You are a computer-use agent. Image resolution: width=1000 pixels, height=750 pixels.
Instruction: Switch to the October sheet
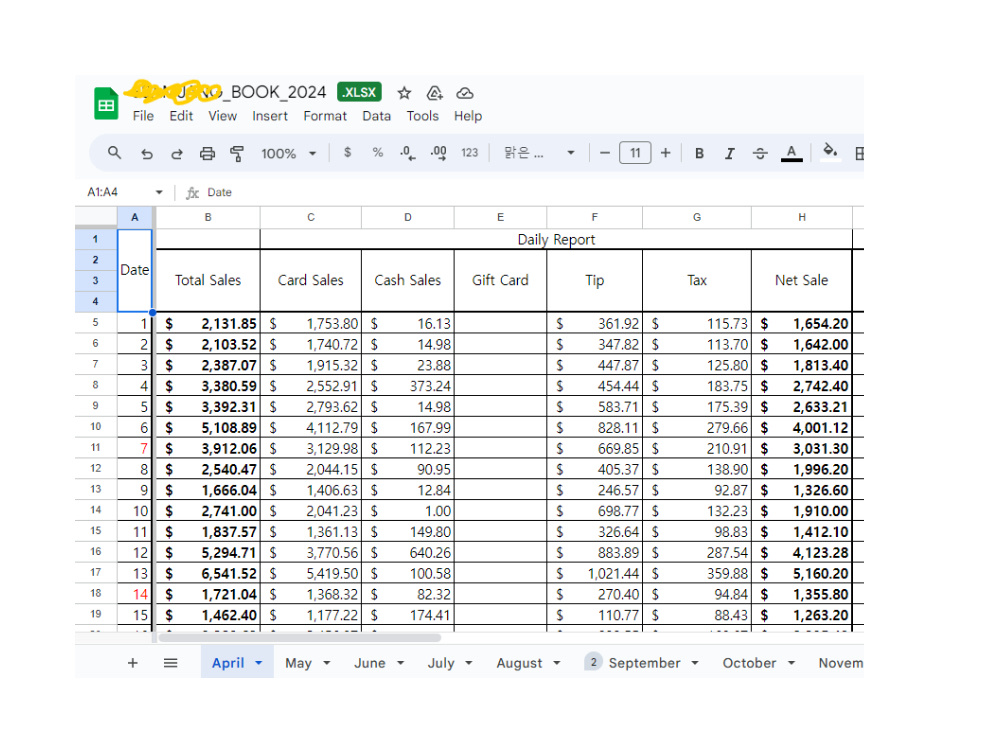(749, 663)
